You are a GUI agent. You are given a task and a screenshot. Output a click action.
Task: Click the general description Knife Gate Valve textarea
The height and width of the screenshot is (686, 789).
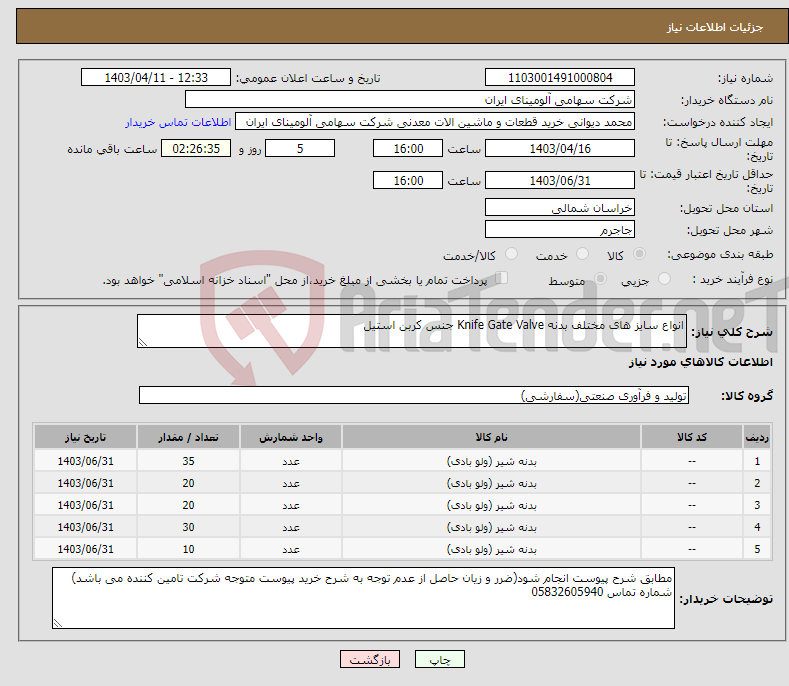click(412, 331)
